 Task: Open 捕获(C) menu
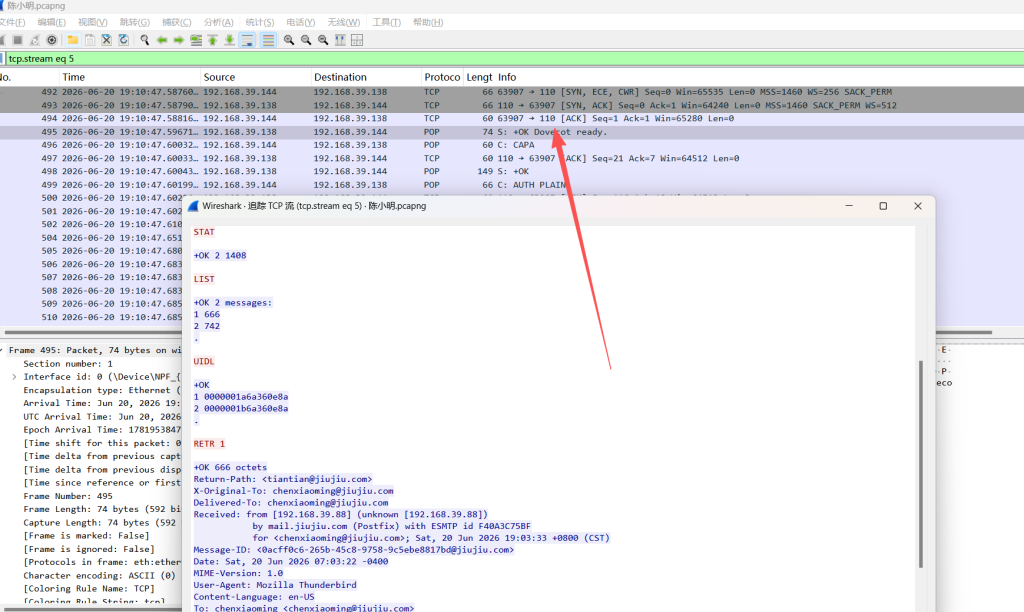(x=176, y=22)
